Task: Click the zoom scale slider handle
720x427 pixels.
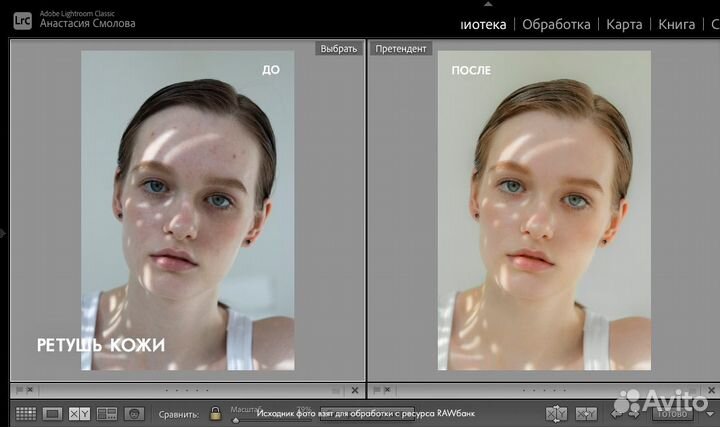Action: pyautogui.click(x=236, y=420)
